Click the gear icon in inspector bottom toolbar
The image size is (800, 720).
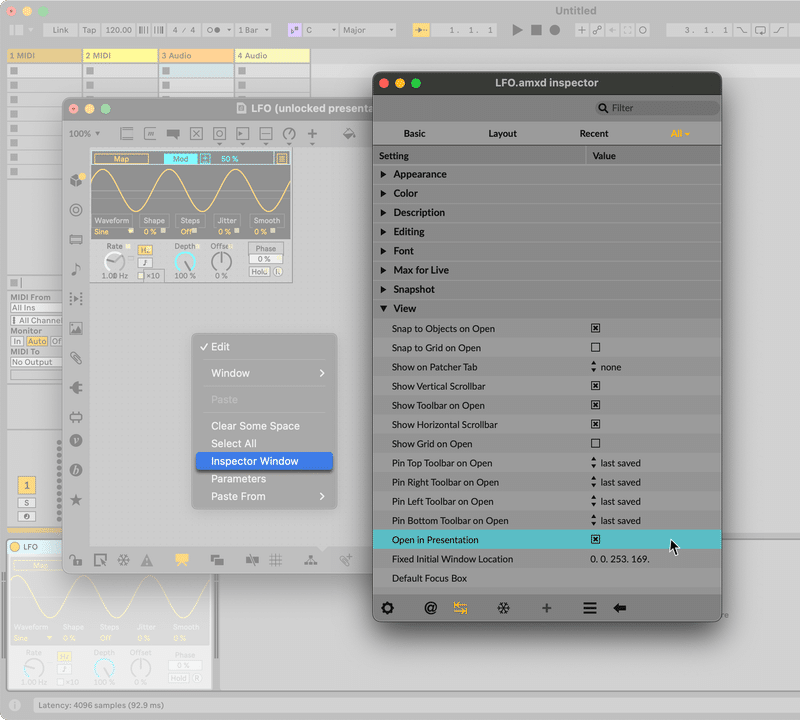tap(388, 608)
